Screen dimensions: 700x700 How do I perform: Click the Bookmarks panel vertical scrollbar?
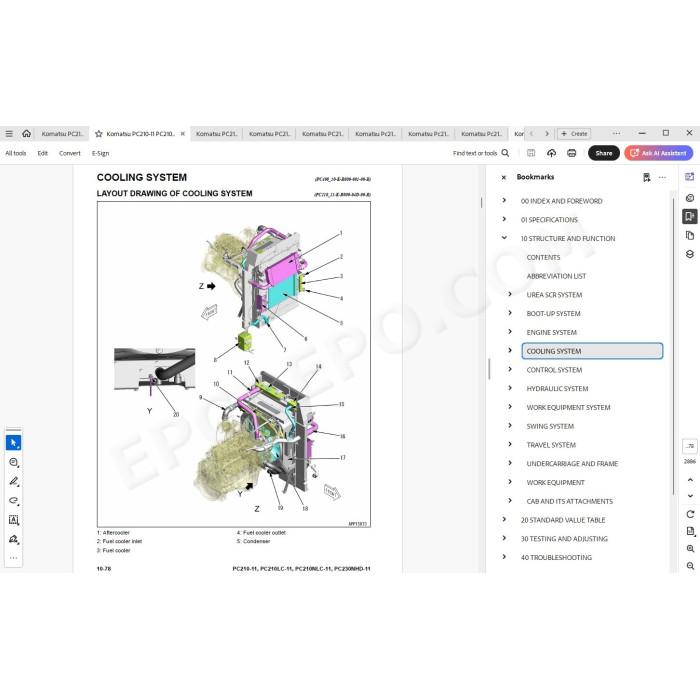point(673,346)
